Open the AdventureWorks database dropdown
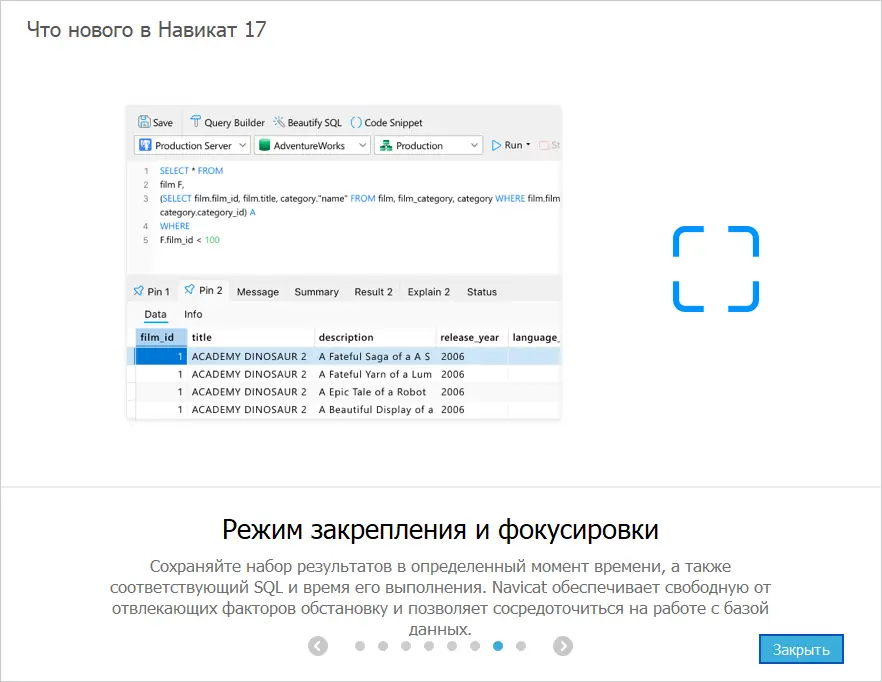Viewport: 882px width, 682px height. (312, 145)
